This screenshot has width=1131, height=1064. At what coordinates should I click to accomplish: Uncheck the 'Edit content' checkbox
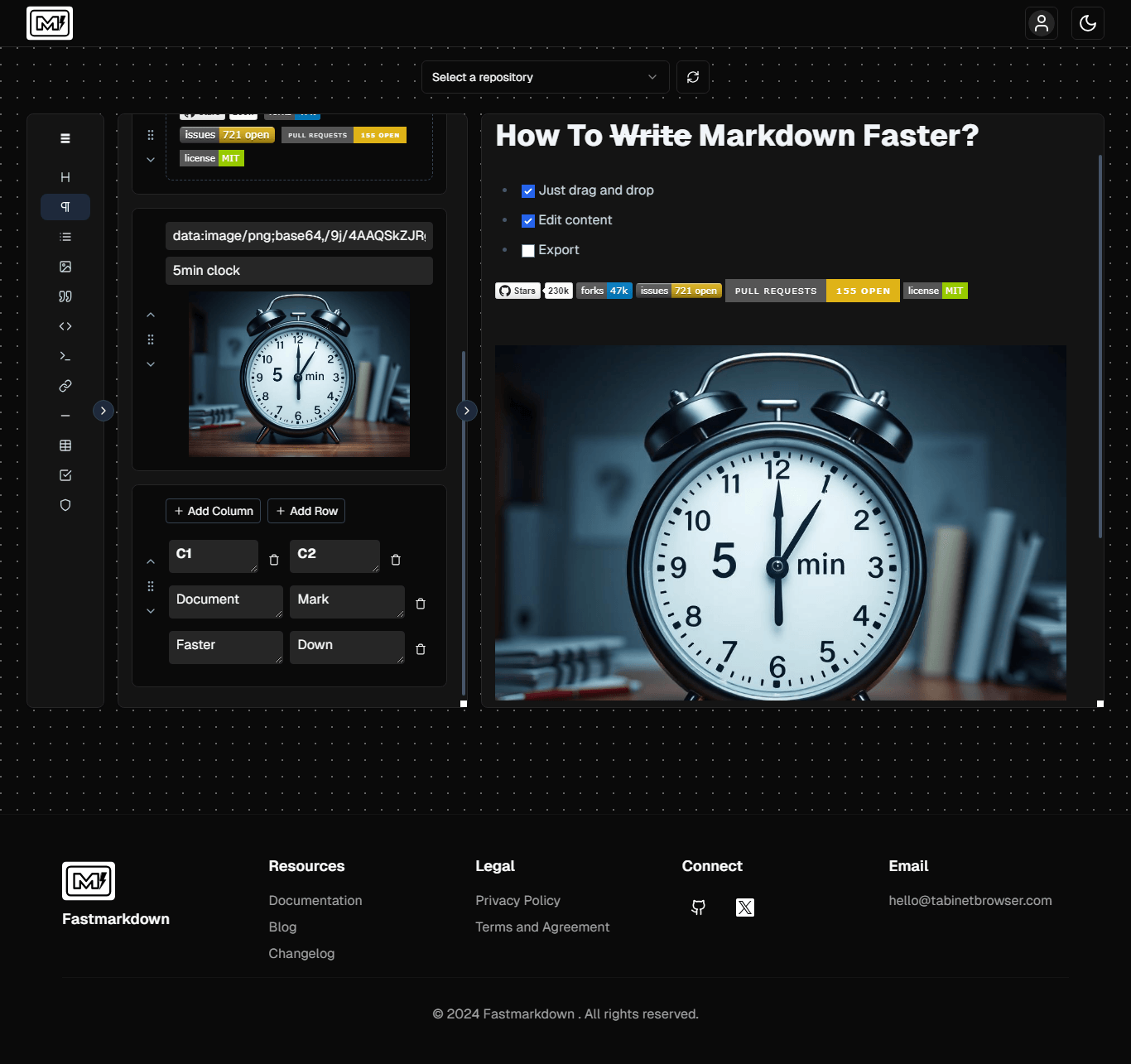528,221
